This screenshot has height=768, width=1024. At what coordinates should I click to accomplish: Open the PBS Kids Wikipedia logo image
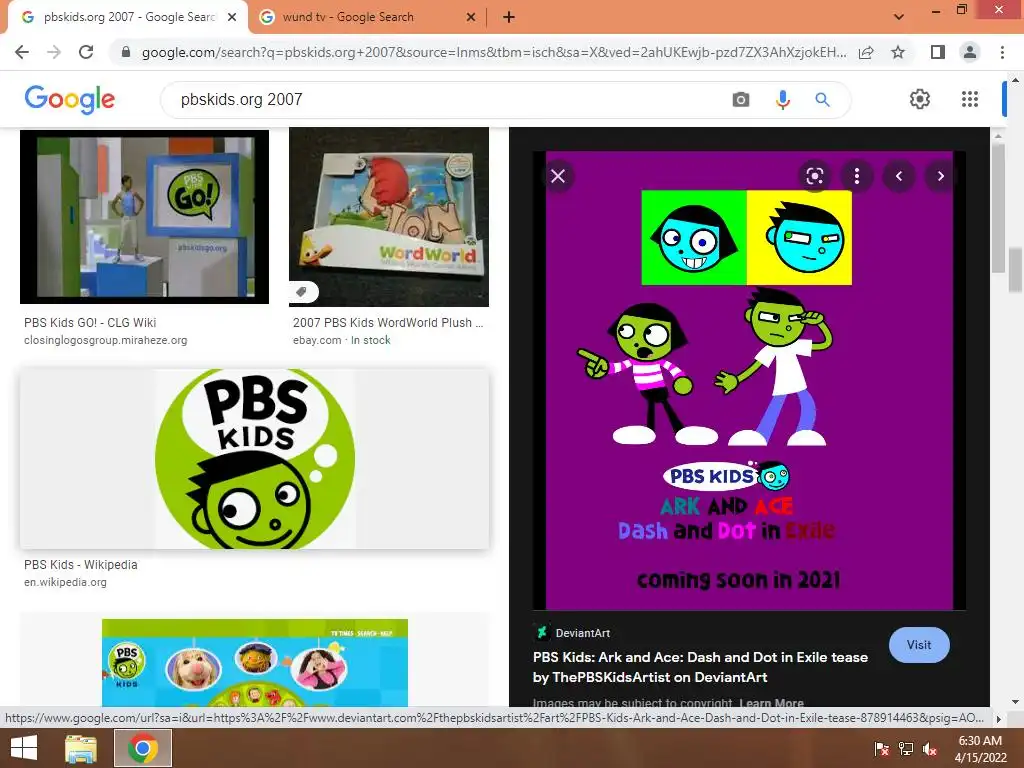click(x=255, y=459)
